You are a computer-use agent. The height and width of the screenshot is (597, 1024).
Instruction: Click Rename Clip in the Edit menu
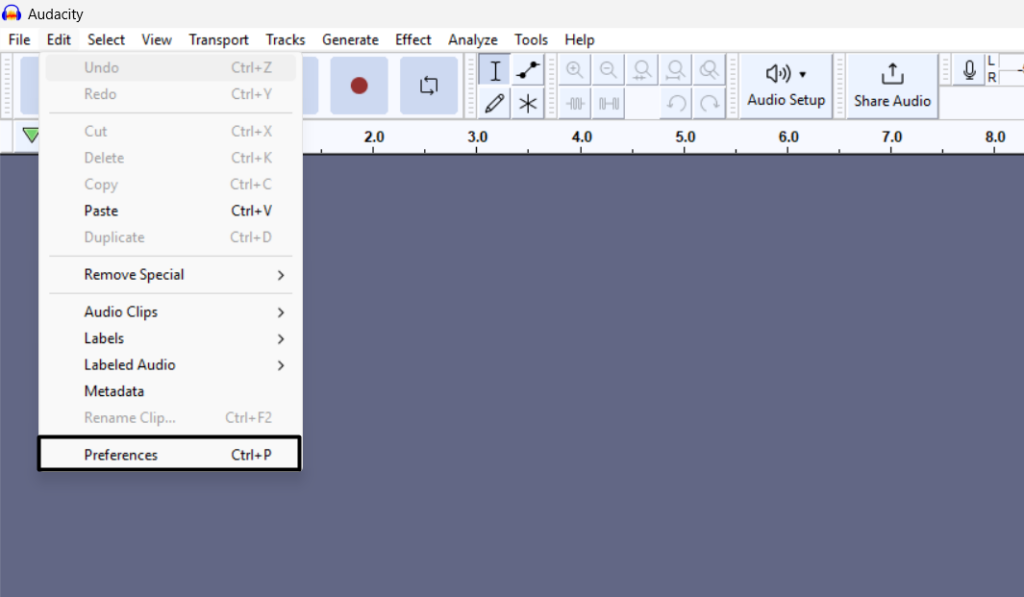tap(170, 418)
